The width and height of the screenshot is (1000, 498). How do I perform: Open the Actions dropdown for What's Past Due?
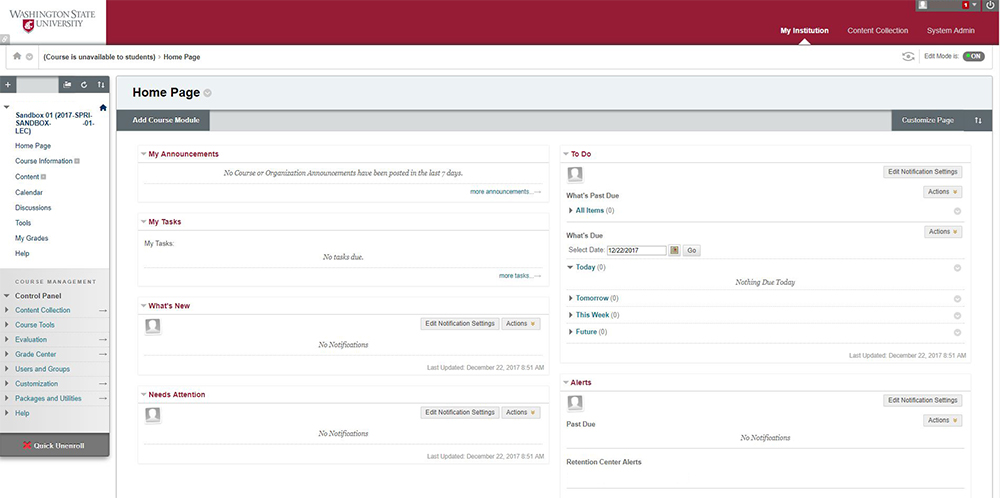(943, 191)
